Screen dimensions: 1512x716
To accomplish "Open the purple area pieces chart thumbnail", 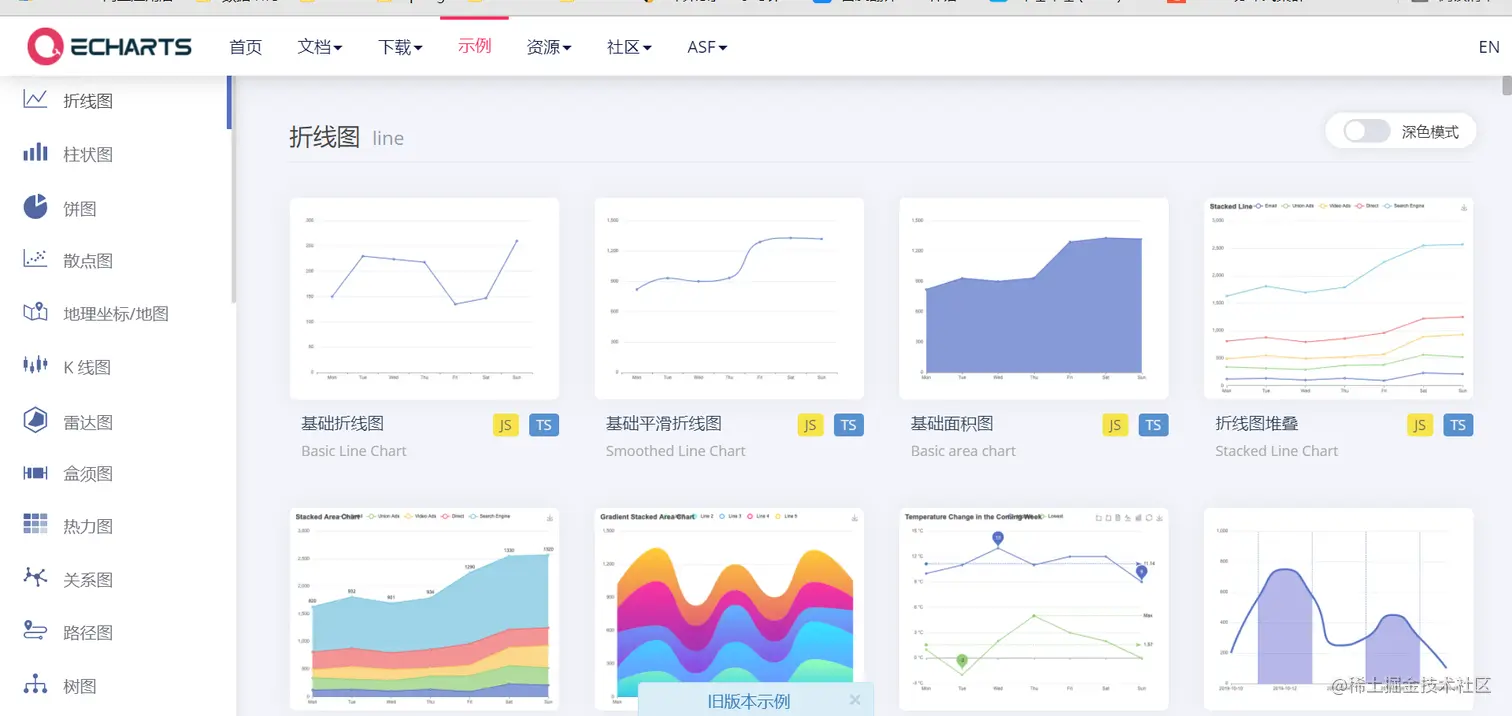I will coord(1339,609).
